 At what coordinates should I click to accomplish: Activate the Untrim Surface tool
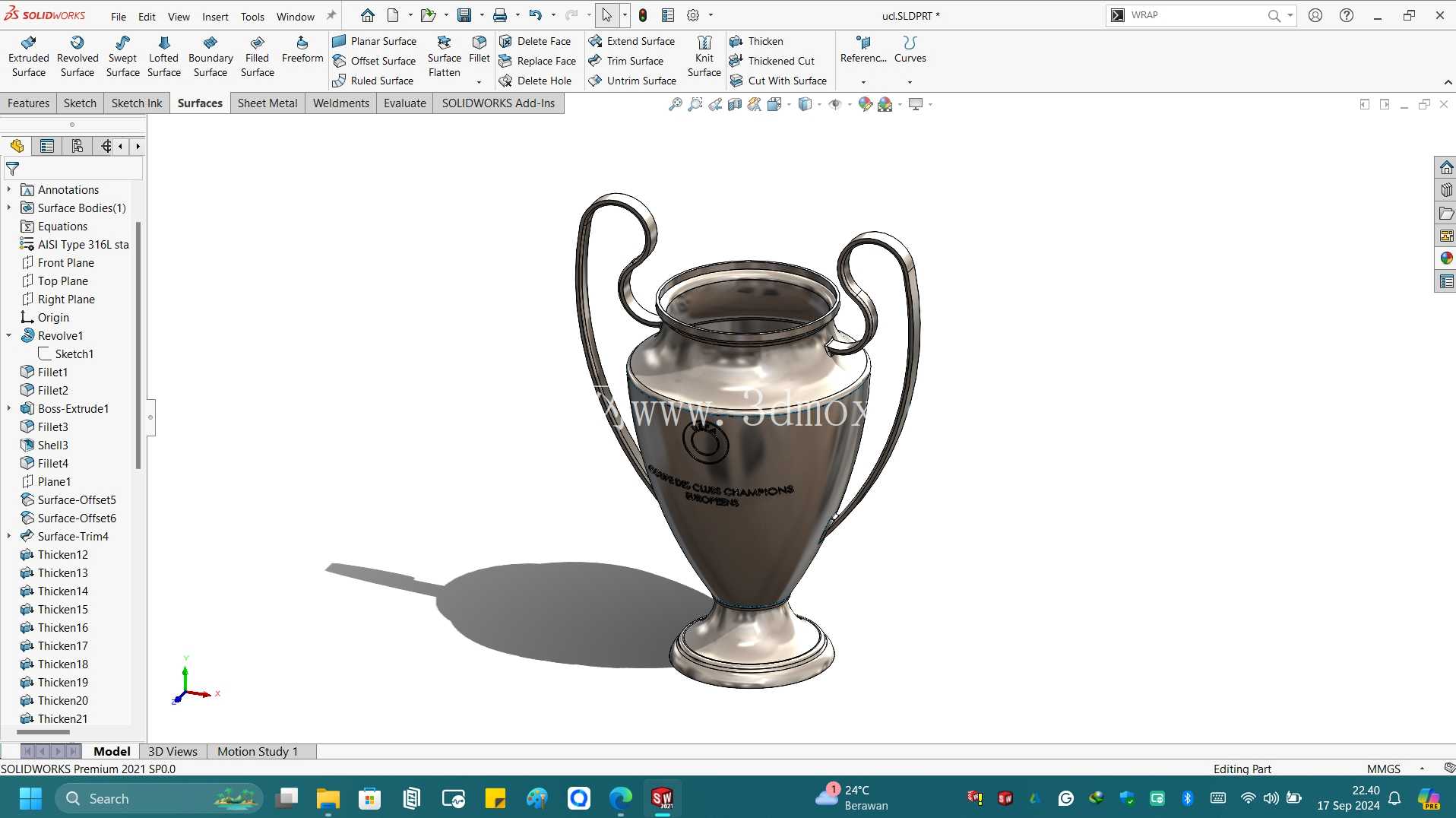click(x=632, y=81)
